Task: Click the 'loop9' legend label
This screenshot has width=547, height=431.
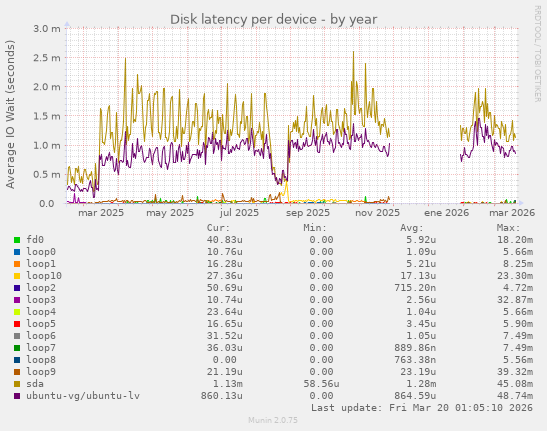Action: point(41,372)
